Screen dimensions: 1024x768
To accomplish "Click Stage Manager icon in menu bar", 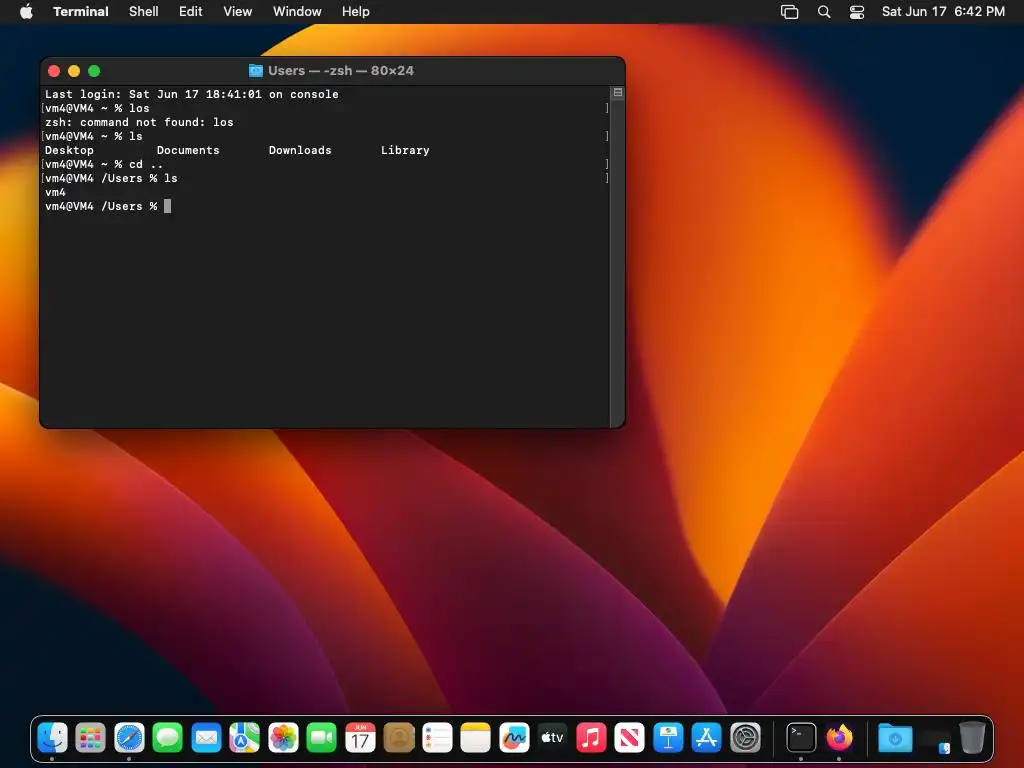I will point(790,12).
